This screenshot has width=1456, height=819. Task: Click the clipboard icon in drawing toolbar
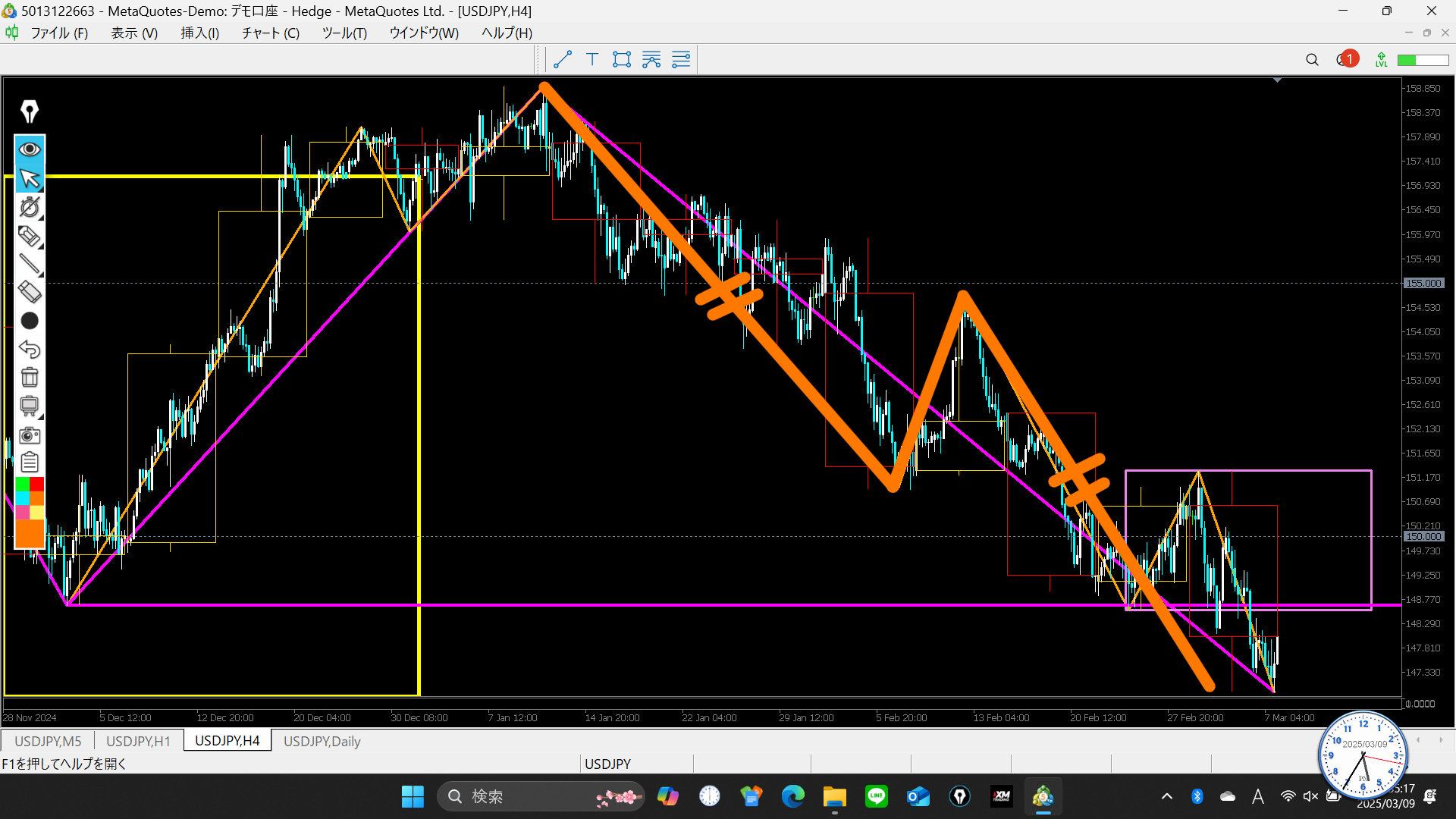30,462
